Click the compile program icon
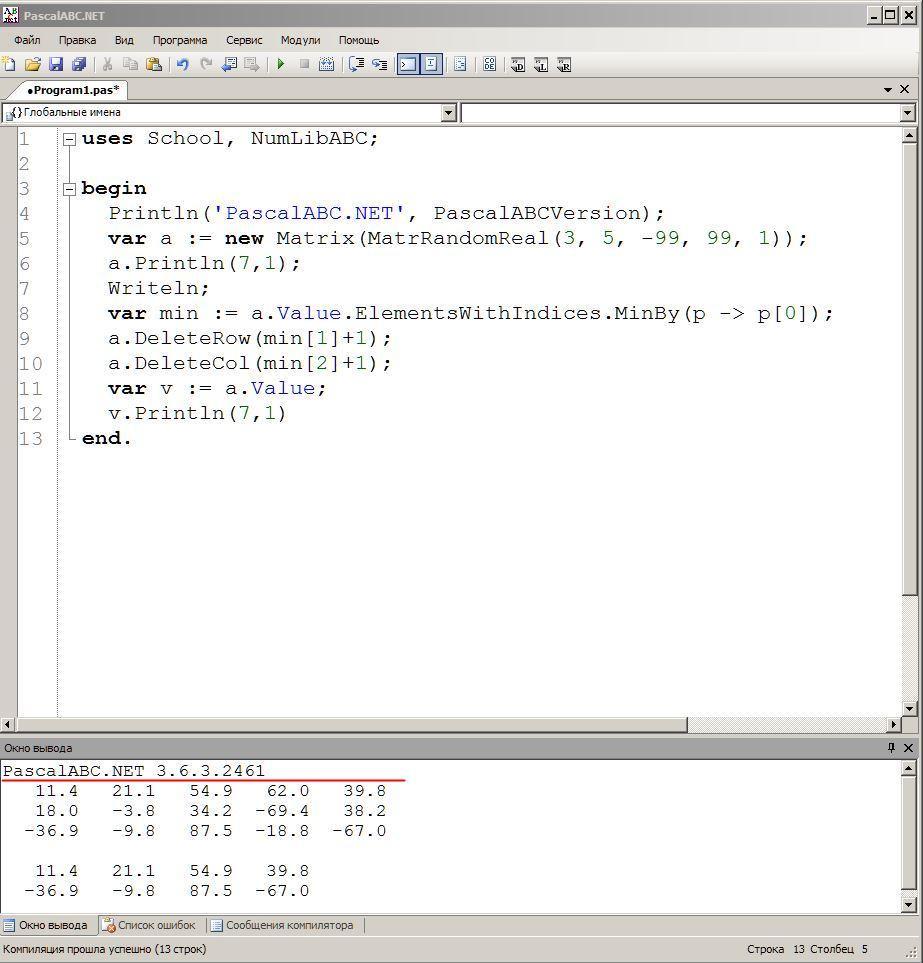This screenshot has width=923, height=963. [327, 64]
